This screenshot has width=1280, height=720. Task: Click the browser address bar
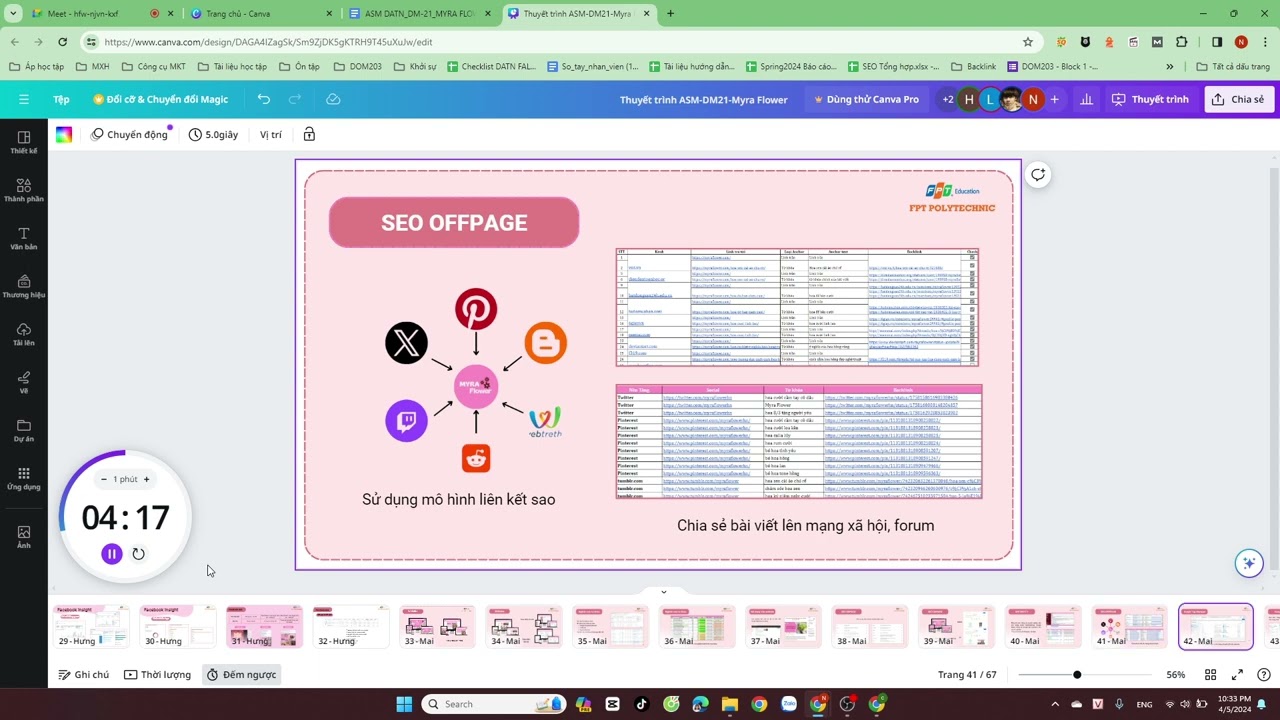click(x=560, y=42)
